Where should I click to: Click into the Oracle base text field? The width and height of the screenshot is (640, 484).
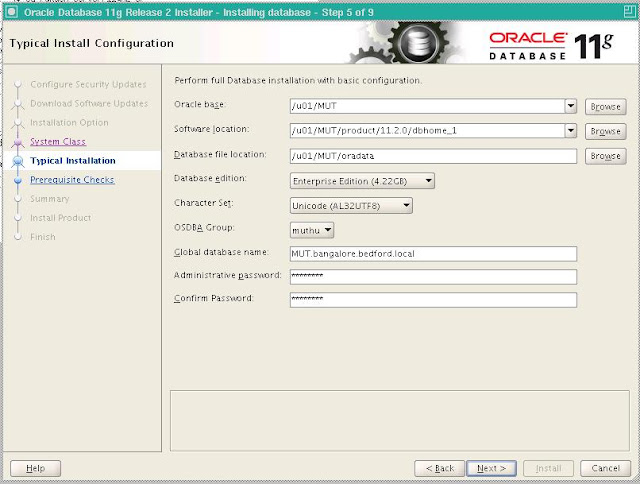(x=427, y=106)
